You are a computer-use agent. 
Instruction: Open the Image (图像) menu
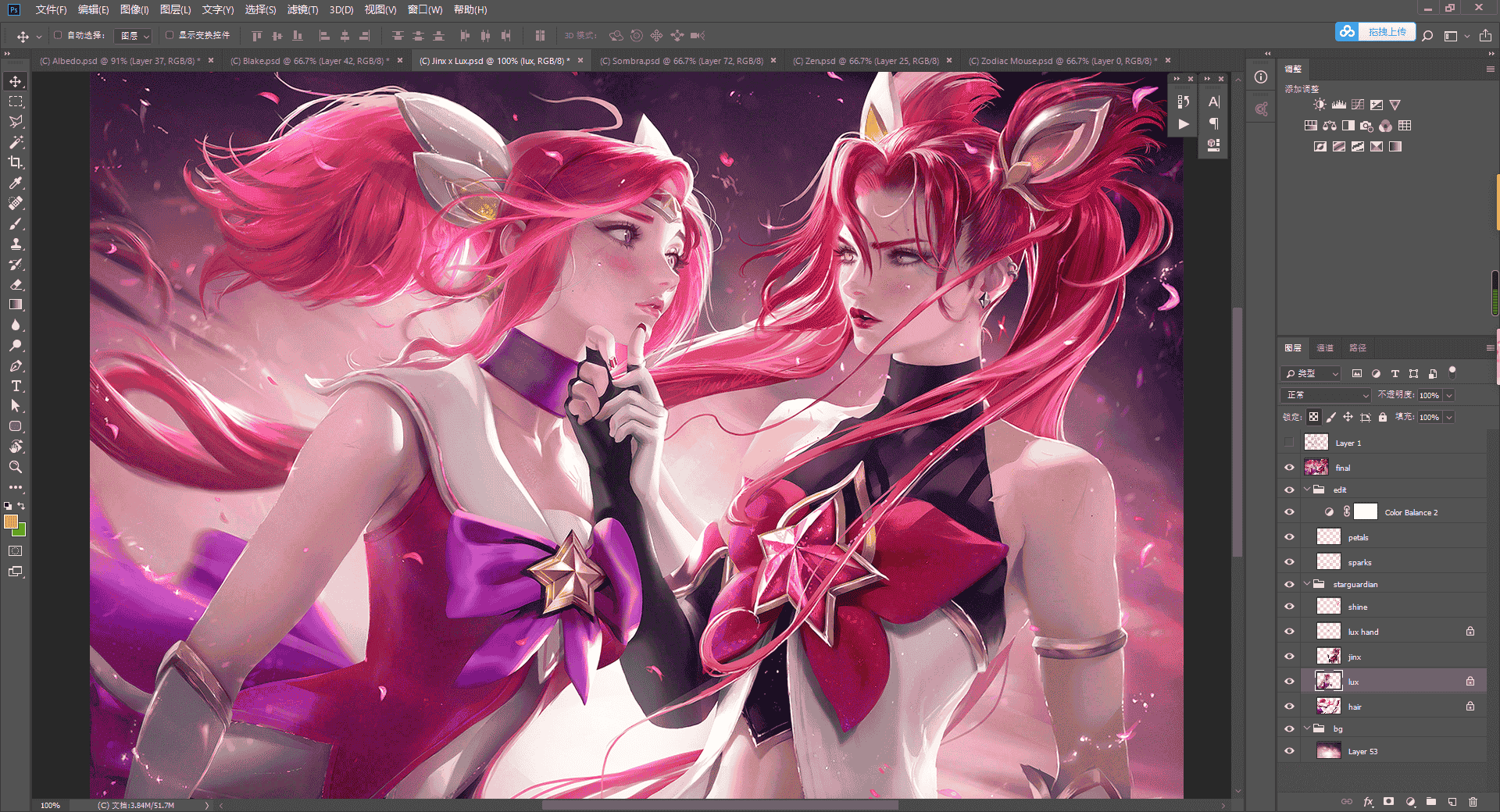click(134, 9)
